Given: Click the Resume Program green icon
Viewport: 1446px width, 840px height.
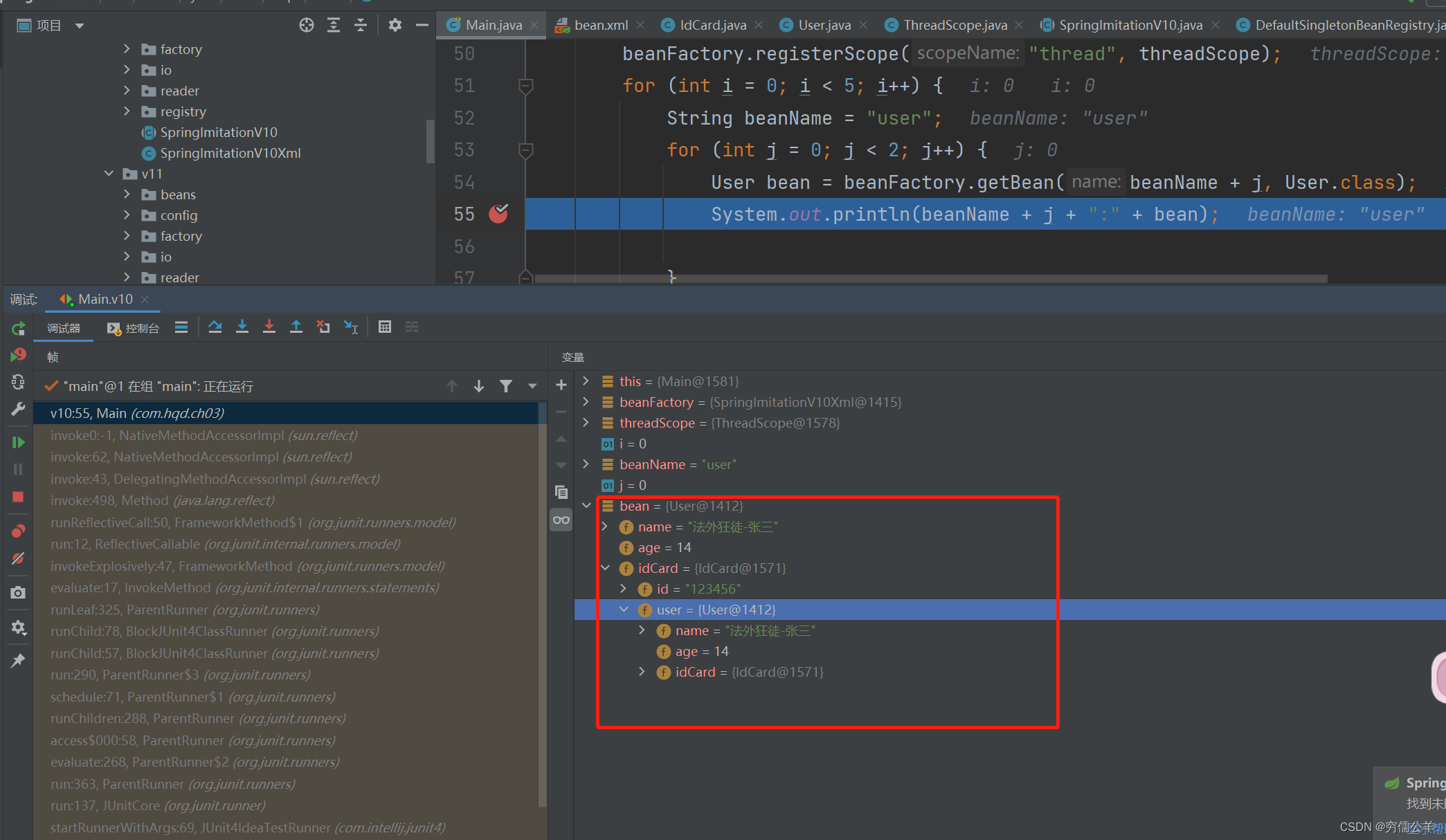Looking at the screenshot, I should pos(18,442).
